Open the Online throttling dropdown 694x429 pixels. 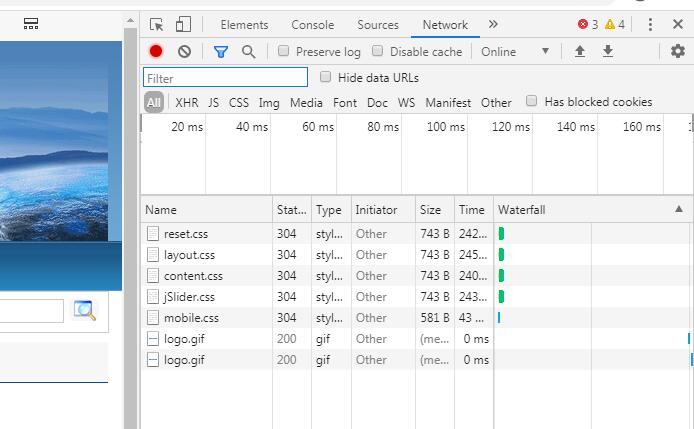(x=515, y=52)
